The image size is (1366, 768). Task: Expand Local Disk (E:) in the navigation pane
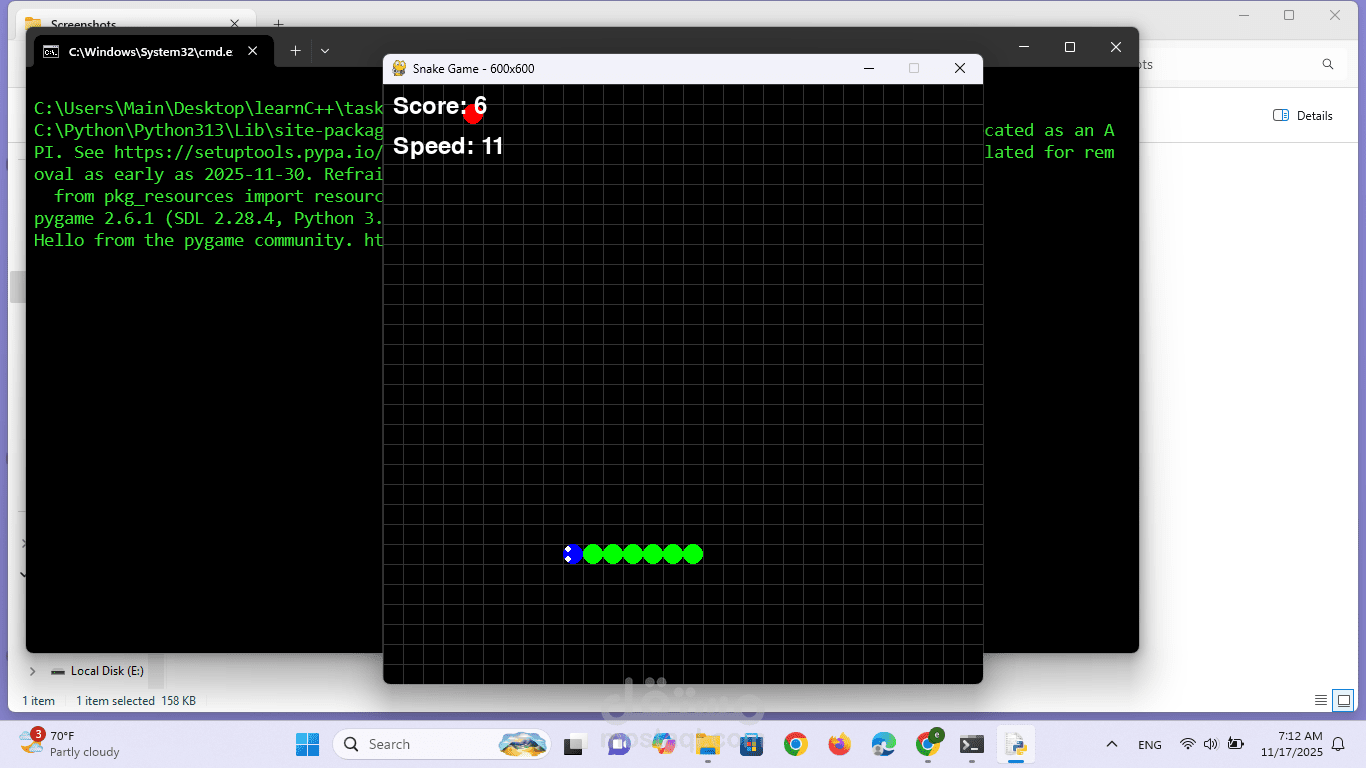click(33, 671)
